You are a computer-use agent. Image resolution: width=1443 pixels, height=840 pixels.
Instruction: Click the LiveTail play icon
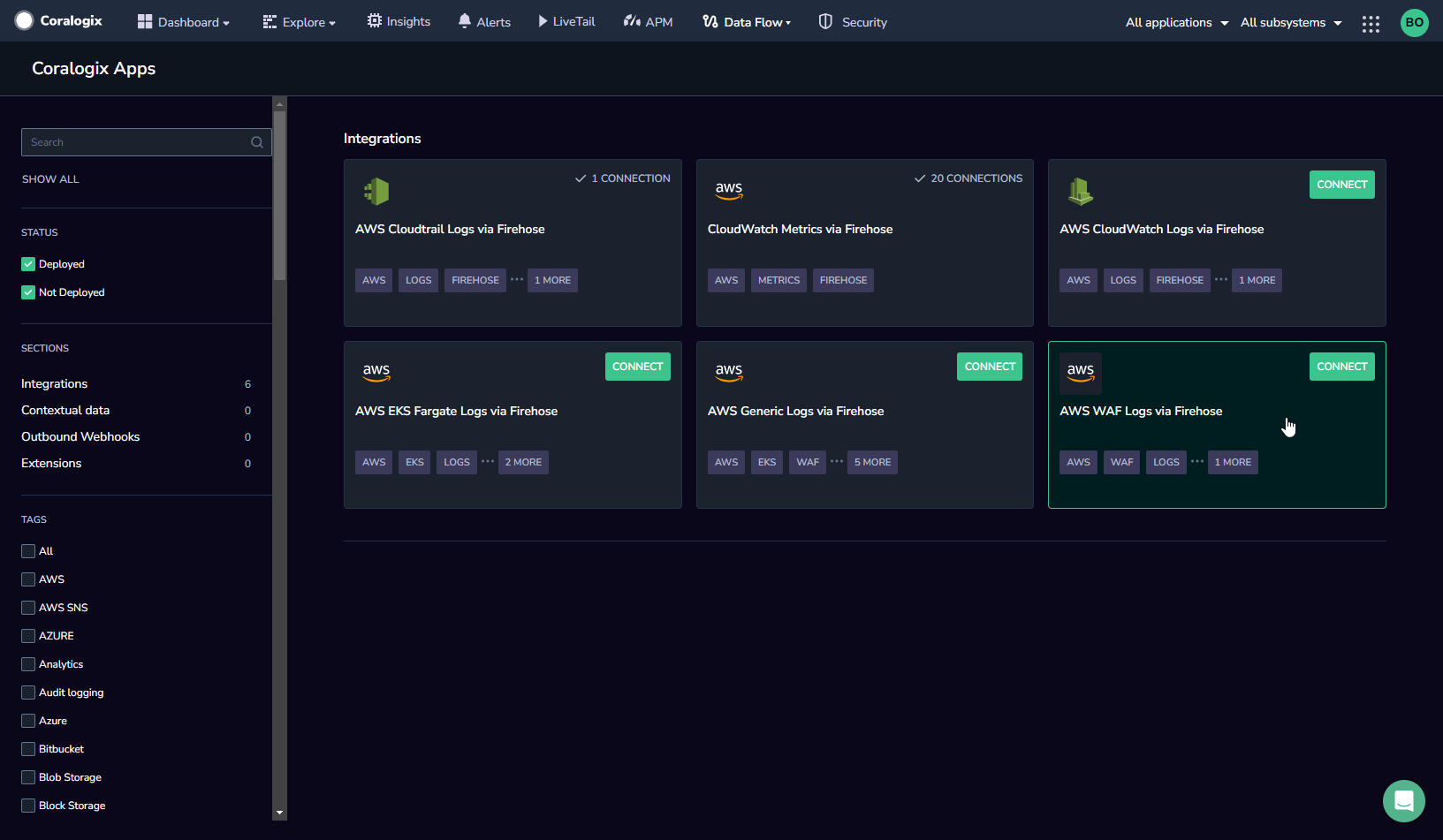coord(543,21)
